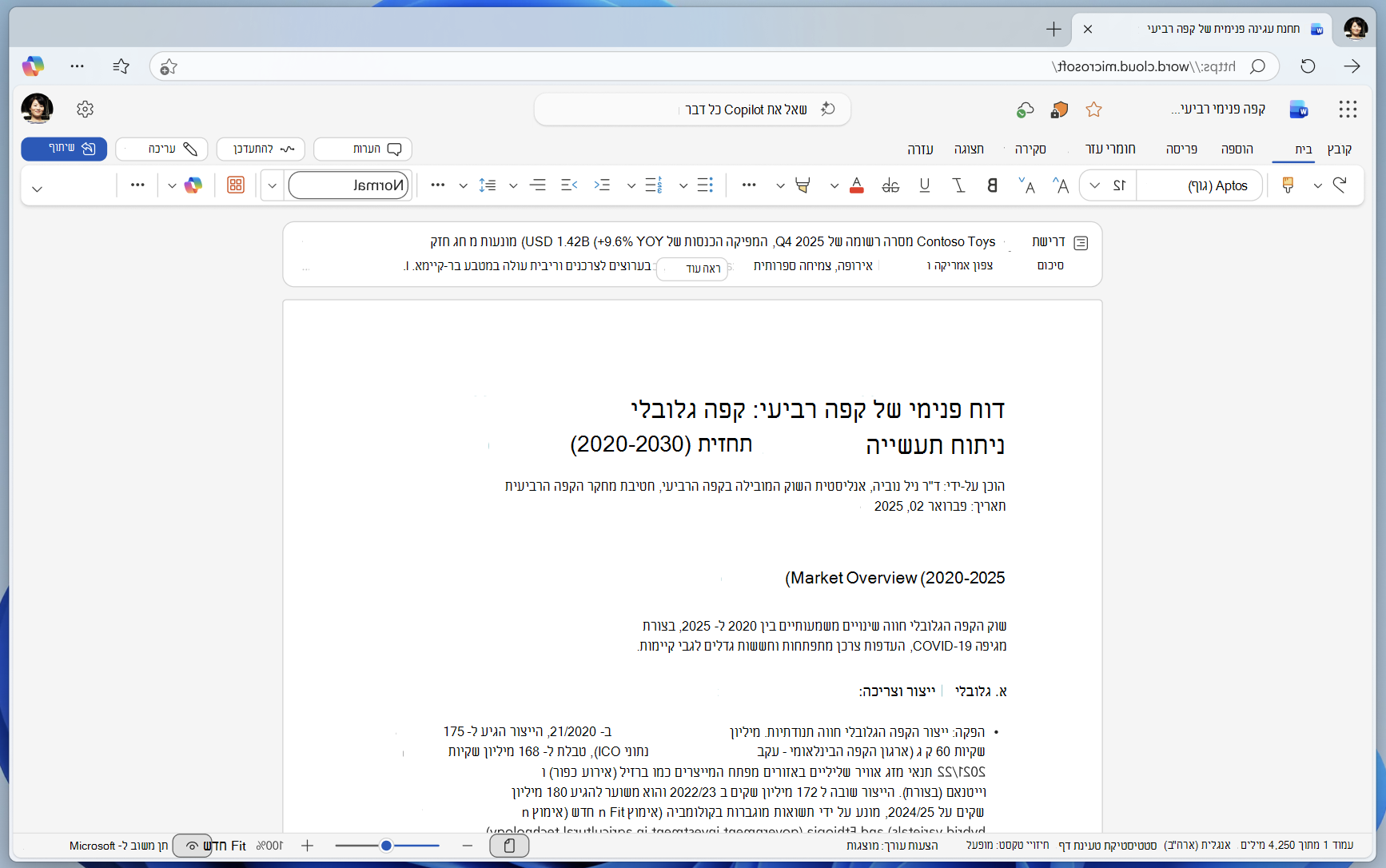Open more font options ellipsis

[749, 185]
